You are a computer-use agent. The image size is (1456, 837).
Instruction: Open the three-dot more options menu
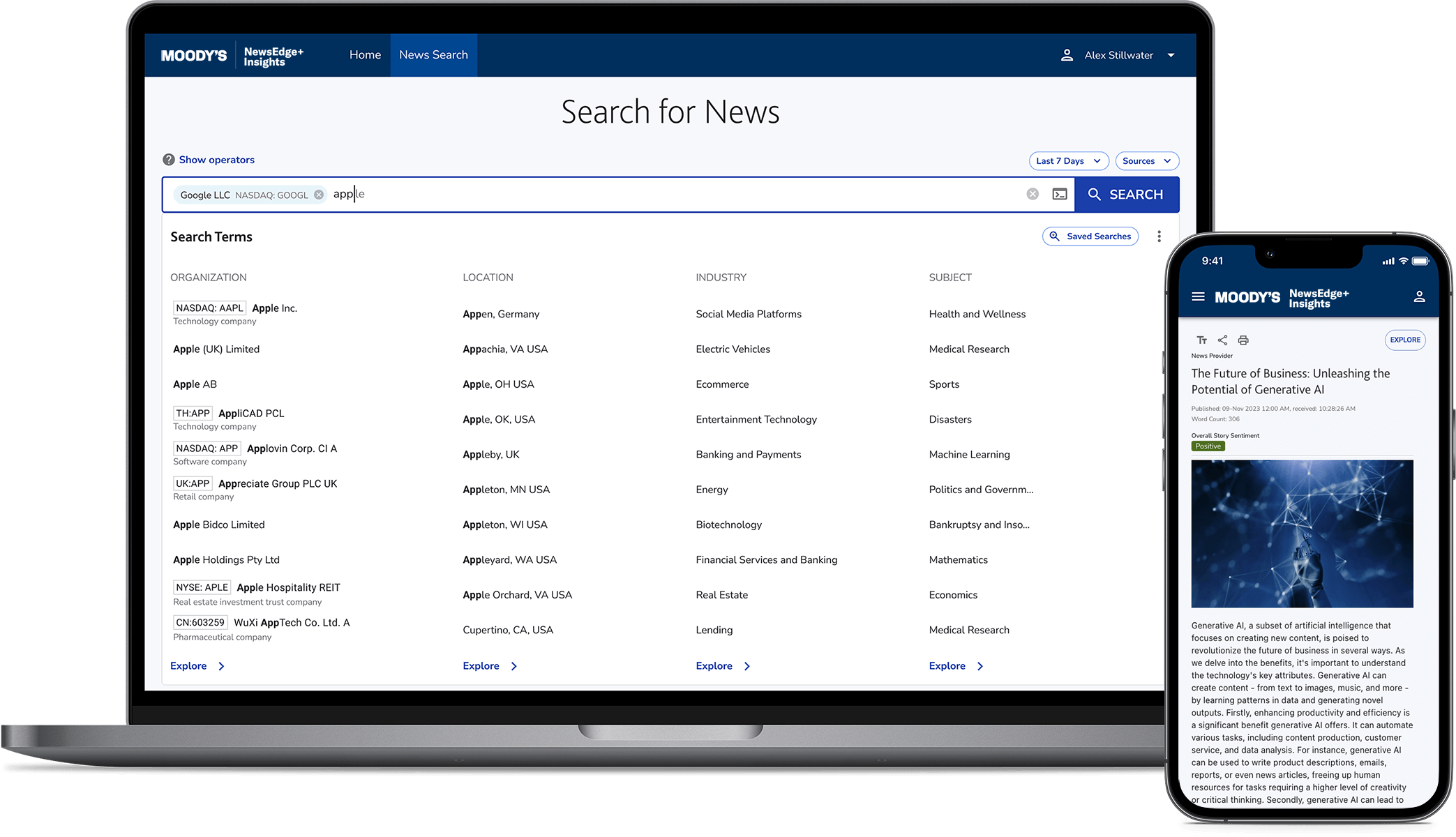tap(1159, 236)
